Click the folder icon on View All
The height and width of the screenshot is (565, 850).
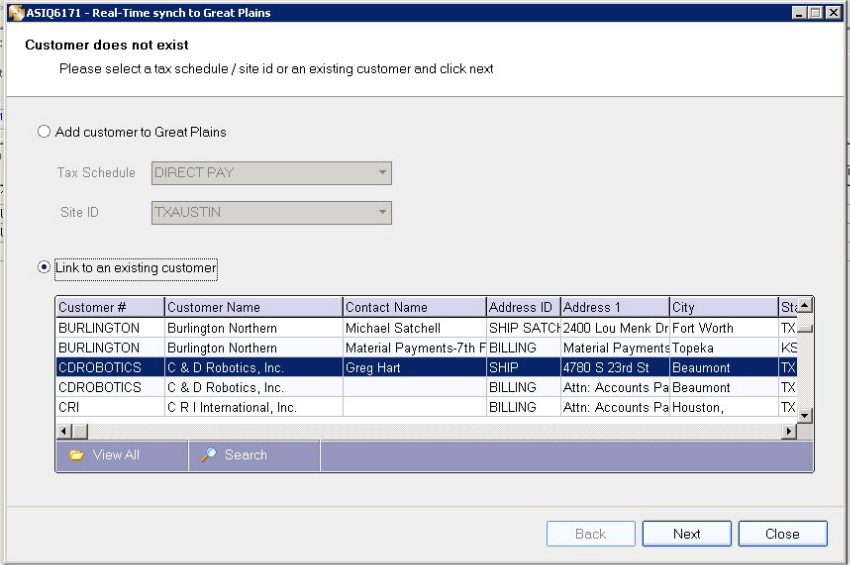point(76,455)
